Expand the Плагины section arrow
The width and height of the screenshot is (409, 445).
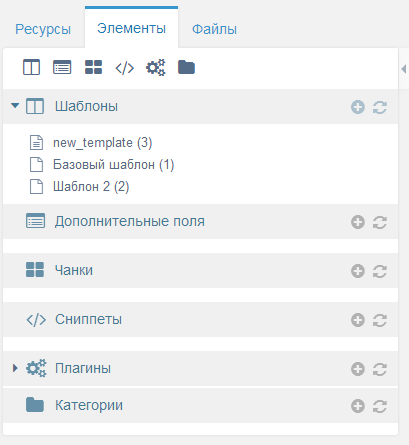point(15,368)
